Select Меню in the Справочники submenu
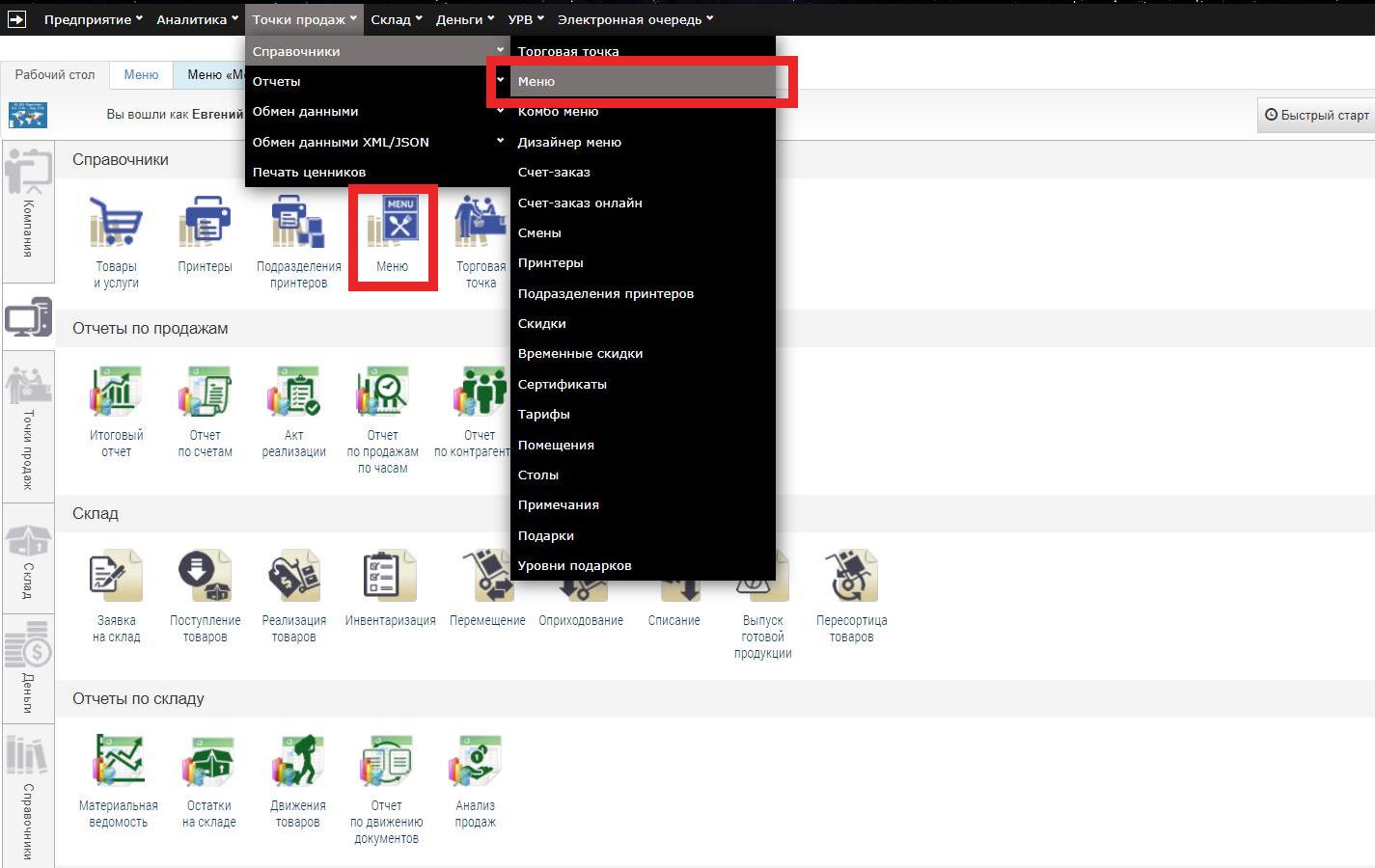The height and width of the screenshot is (868, 1375). (x=642, y=81)
